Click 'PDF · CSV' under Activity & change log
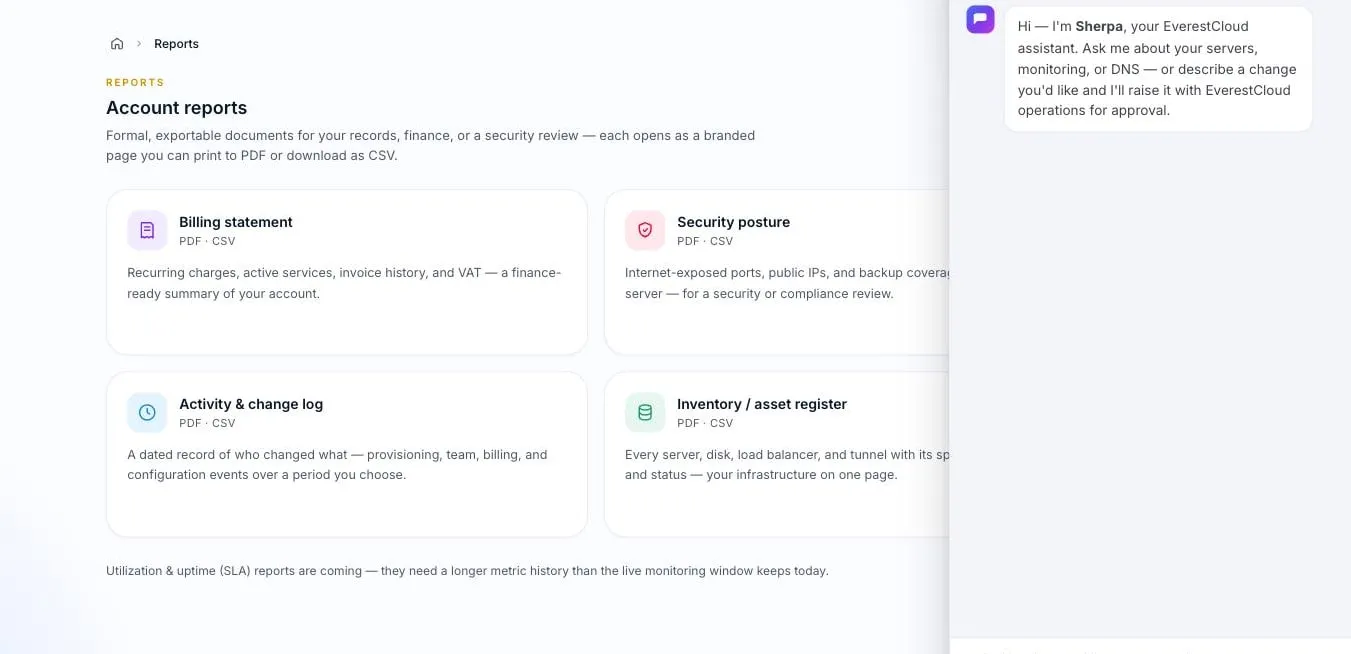Screen dimensions: 1351x654 click(x=207, y=423)
